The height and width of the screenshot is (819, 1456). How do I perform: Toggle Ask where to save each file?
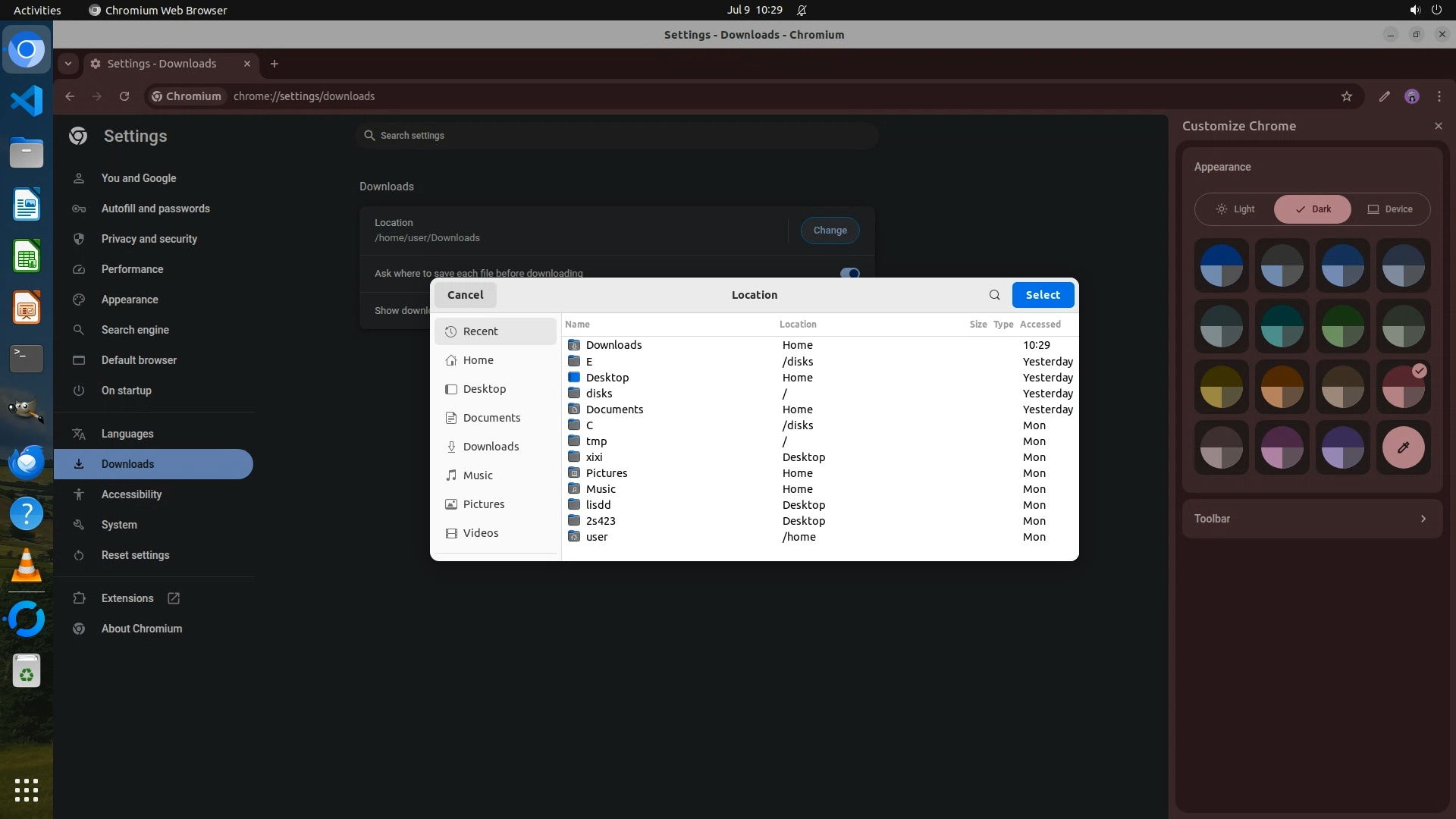[x=849, y=273]
